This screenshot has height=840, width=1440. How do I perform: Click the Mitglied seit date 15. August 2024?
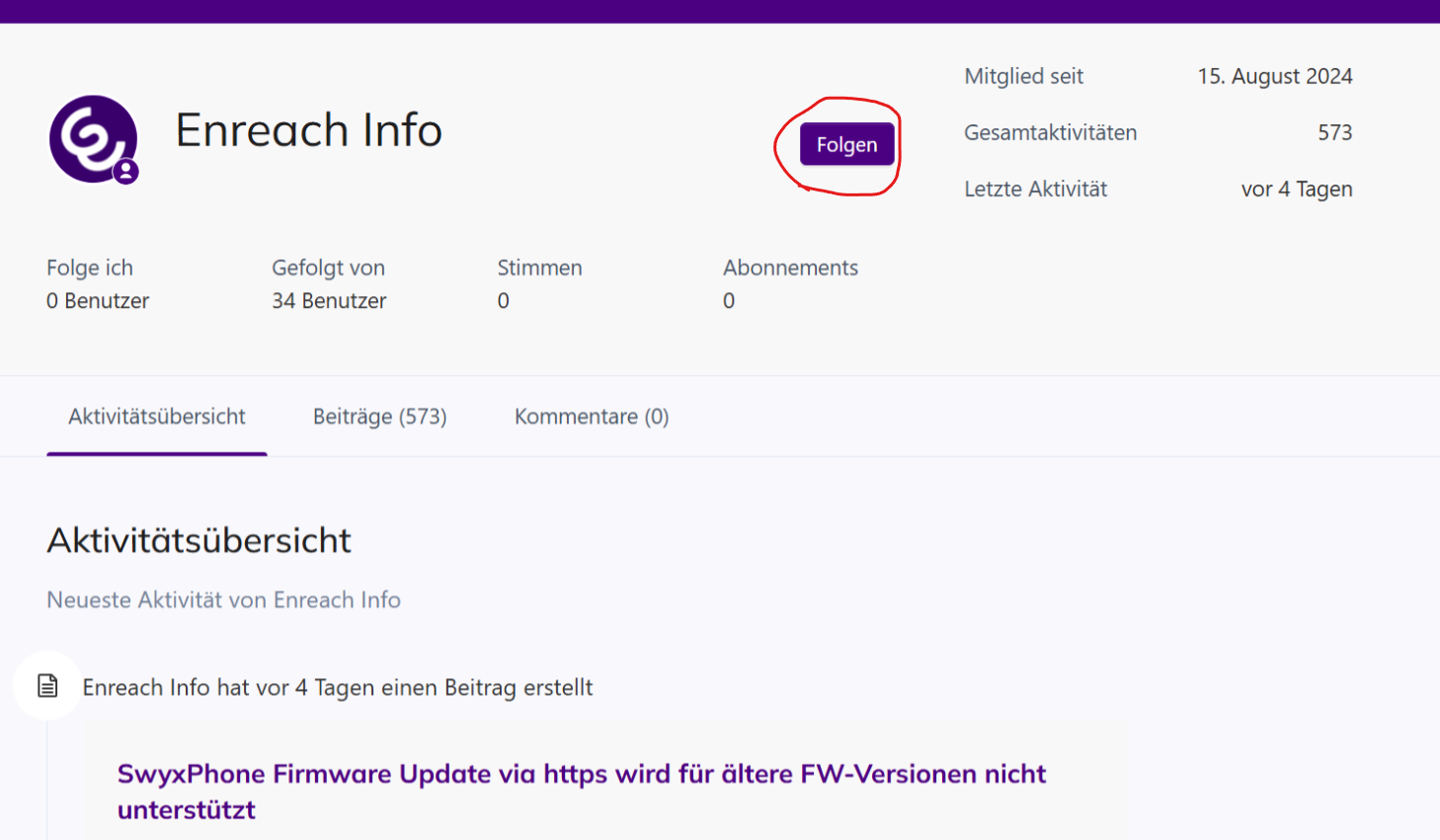(x=1274, y=76)
